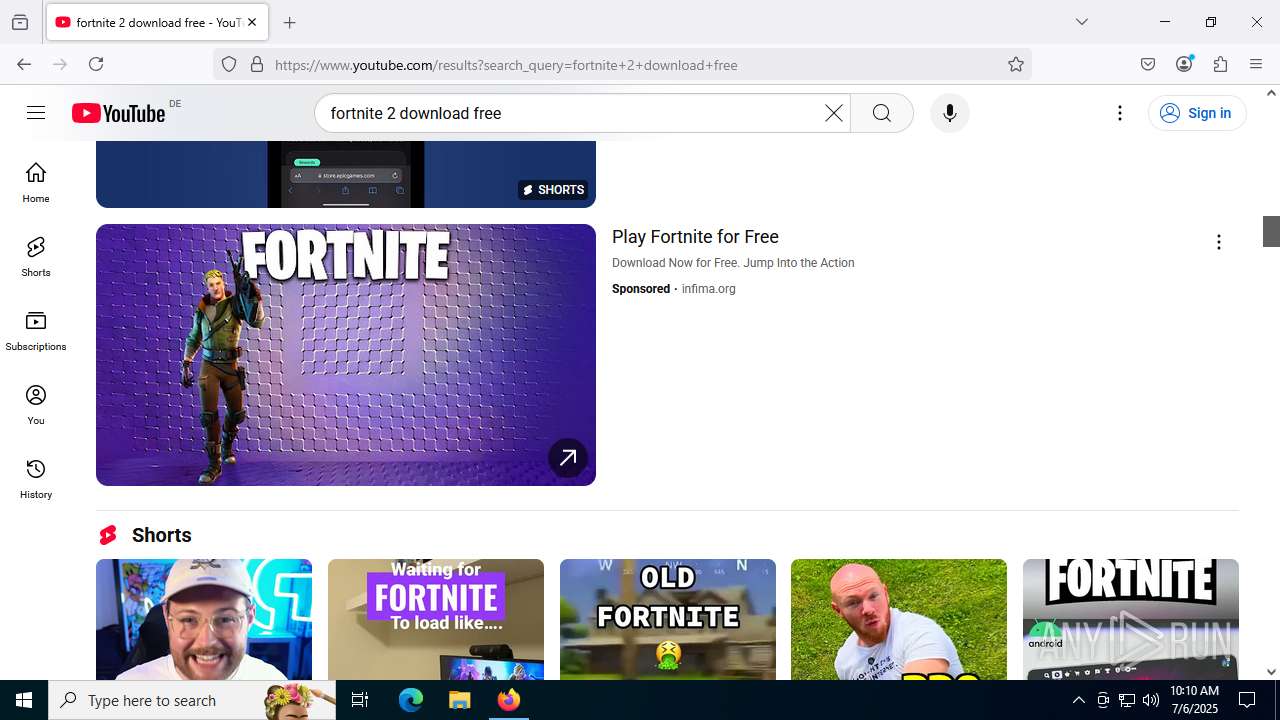Open the Waiting for Fortnite to load Short
Viewport: 1280px width, 720px height.
[436, 619]
